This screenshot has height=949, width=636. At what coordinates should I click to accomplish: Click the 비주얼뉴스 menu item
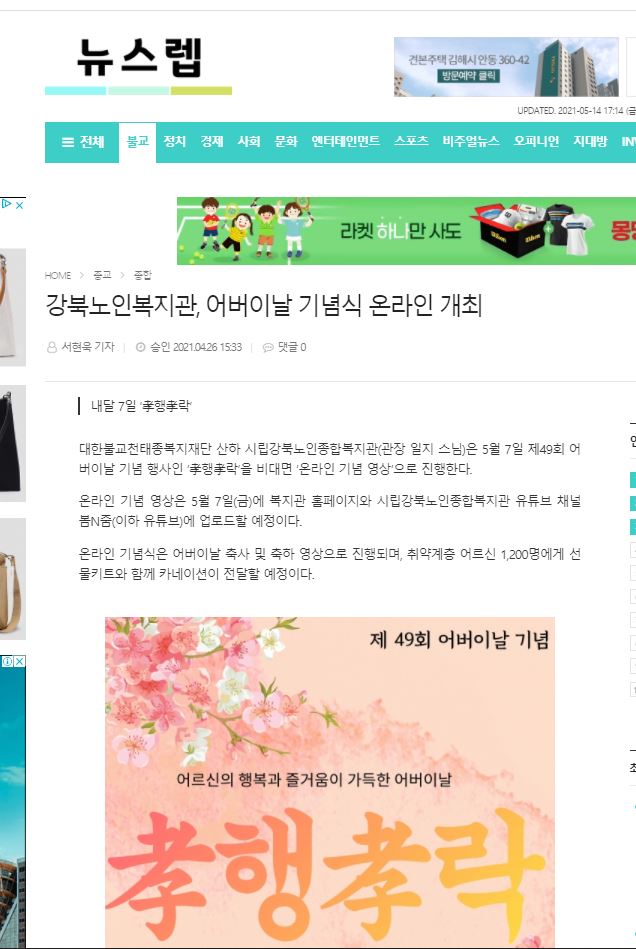[x=471, y=142]
